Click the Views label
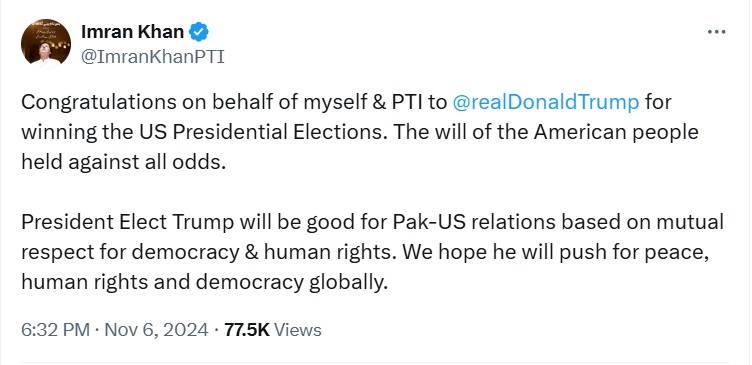The height and width of the screenshot is (365, 752). (x=298, y=330)
